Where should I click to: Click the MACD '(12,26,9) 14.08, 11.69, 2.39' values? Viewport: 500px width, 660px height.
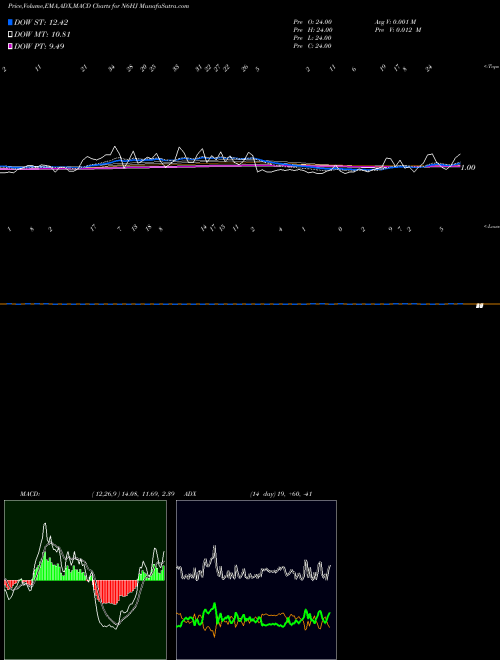click(x=133, y=494)
